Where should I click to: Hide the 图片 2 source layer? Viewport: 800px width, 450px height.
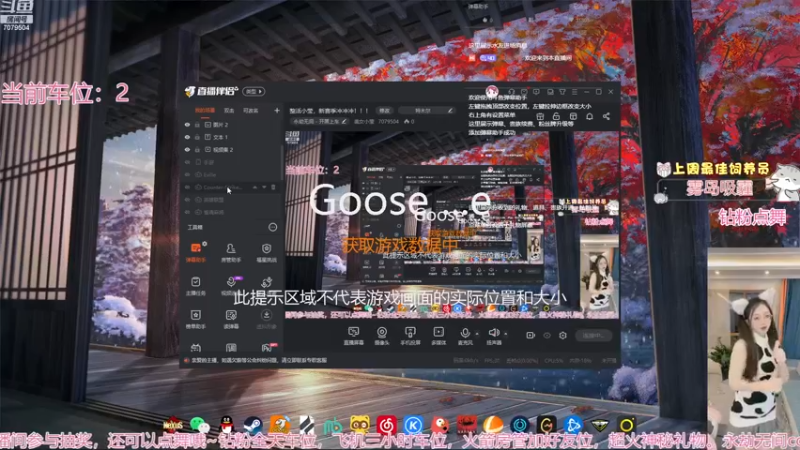[187, 124]
